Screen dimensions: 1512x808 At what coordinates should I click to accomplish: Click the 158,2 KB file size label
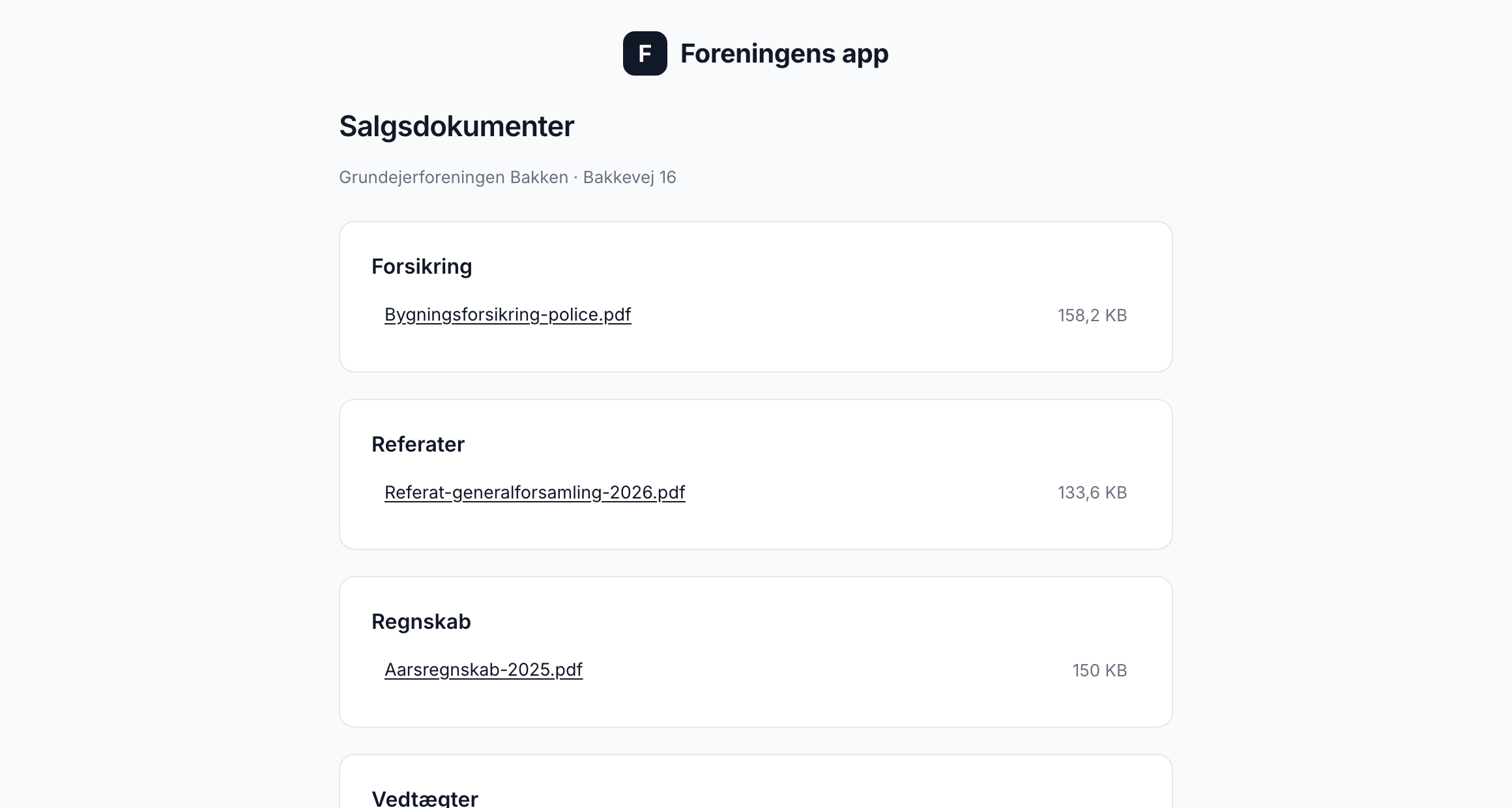1092,315
